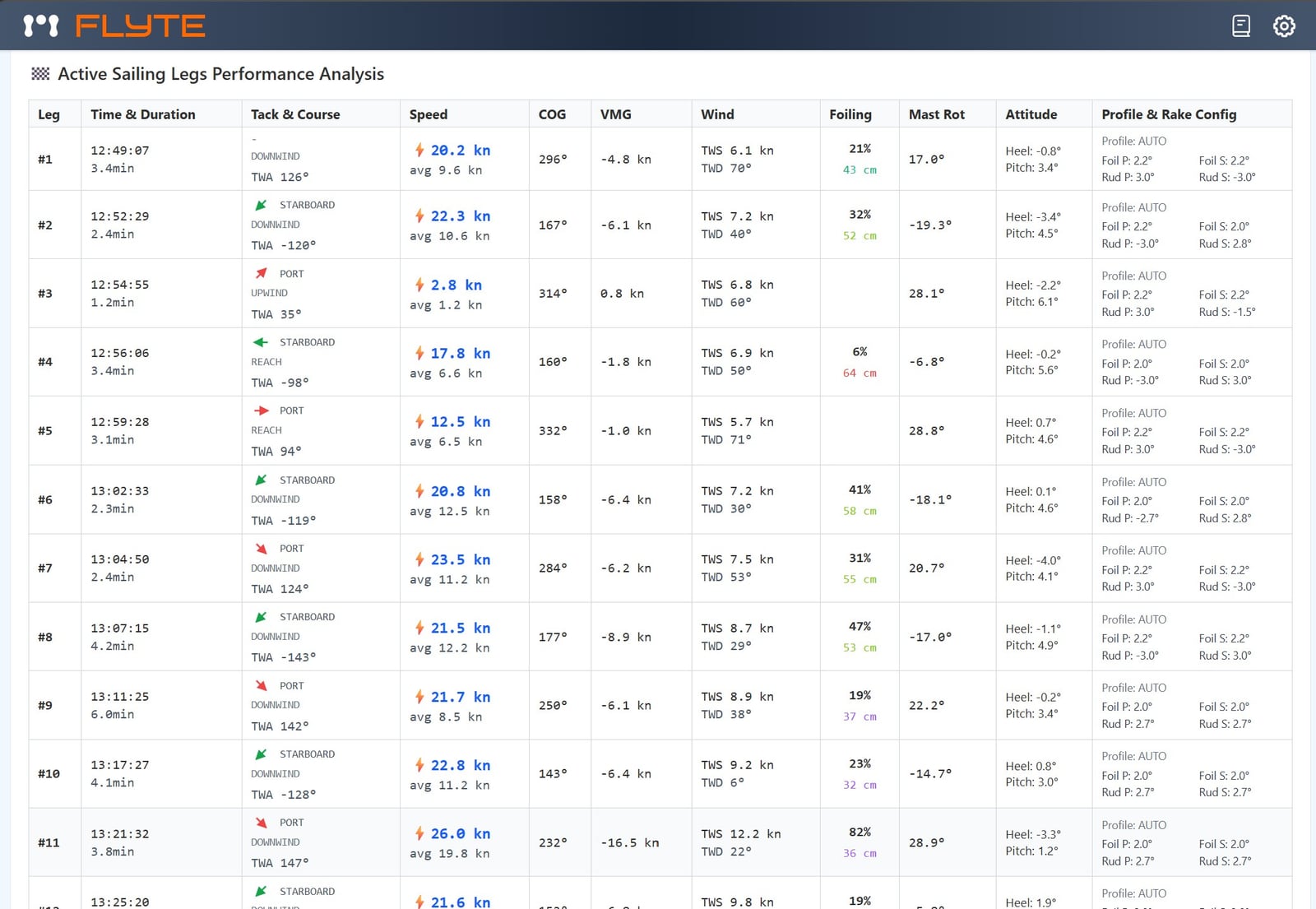Screen dimensions: 1316x909
Task: Click leg #5 red port reach arrow
Action: click(261, 410)
